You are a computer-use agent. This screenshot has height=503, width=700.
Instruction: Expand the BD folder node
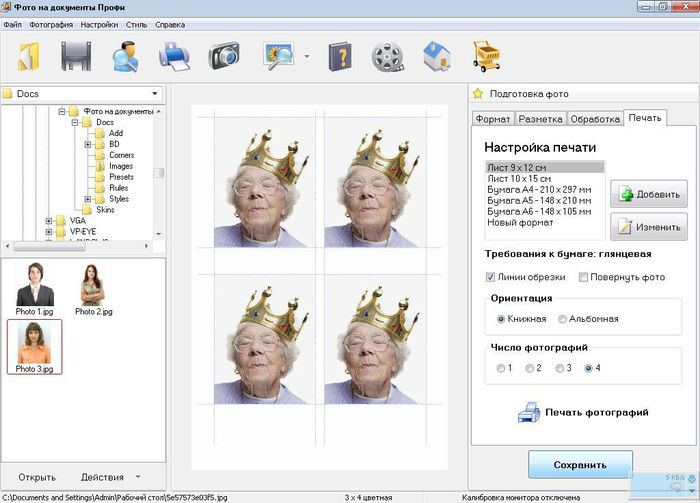[88, 144]
